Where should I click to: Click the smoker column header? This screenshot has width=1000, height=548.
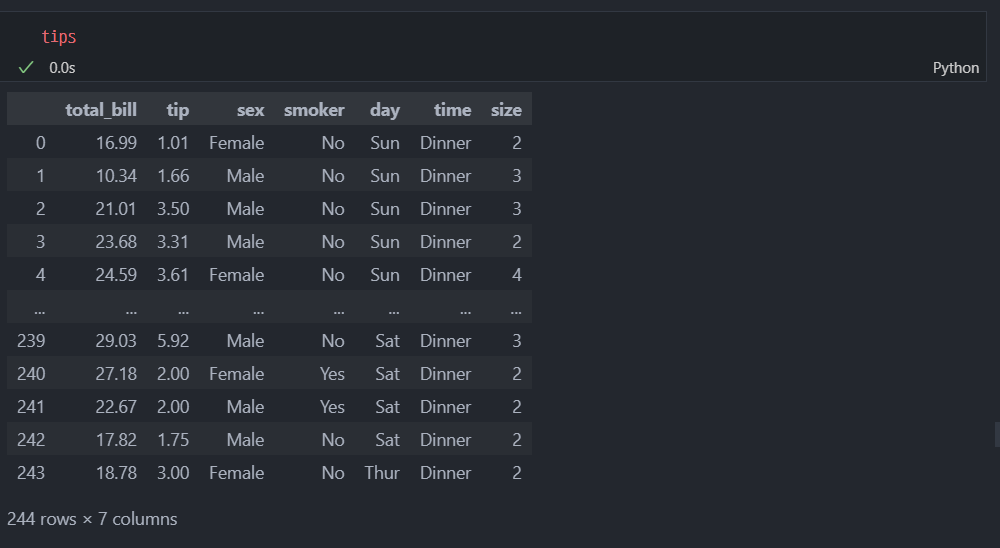(x=314, y=110)
